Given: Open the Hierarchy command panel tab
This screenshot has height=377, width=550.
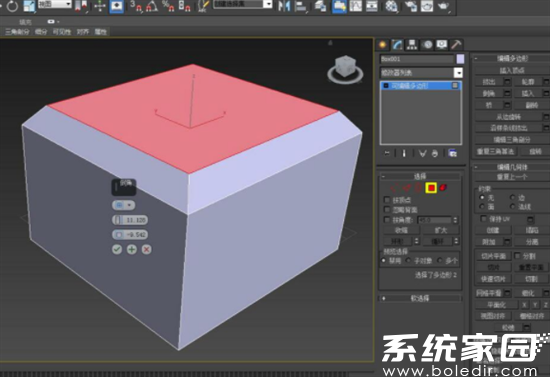Looking at the screenshot, I should (x=411, y=45).
